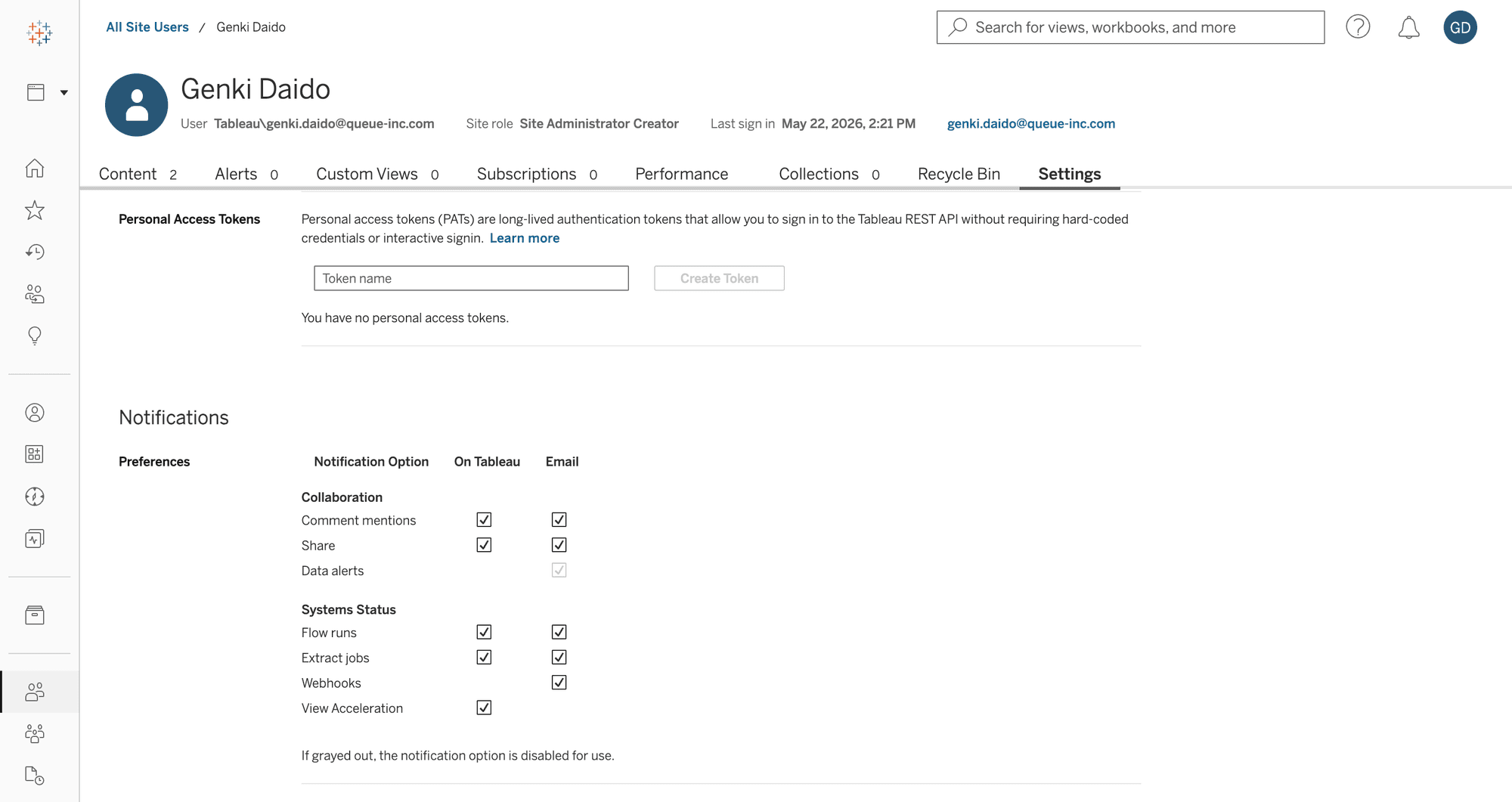Open the Users icon in sidebar
The height and width of the screenshot is (802, 1512).
tap(35, 692)
